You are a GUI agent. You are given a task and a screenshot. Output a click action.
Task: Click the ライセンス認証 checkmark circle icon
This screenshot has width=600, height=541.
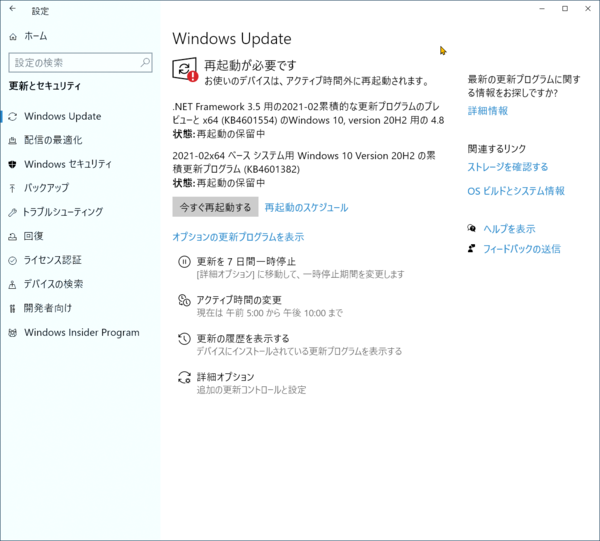click(x=13, y=261)
